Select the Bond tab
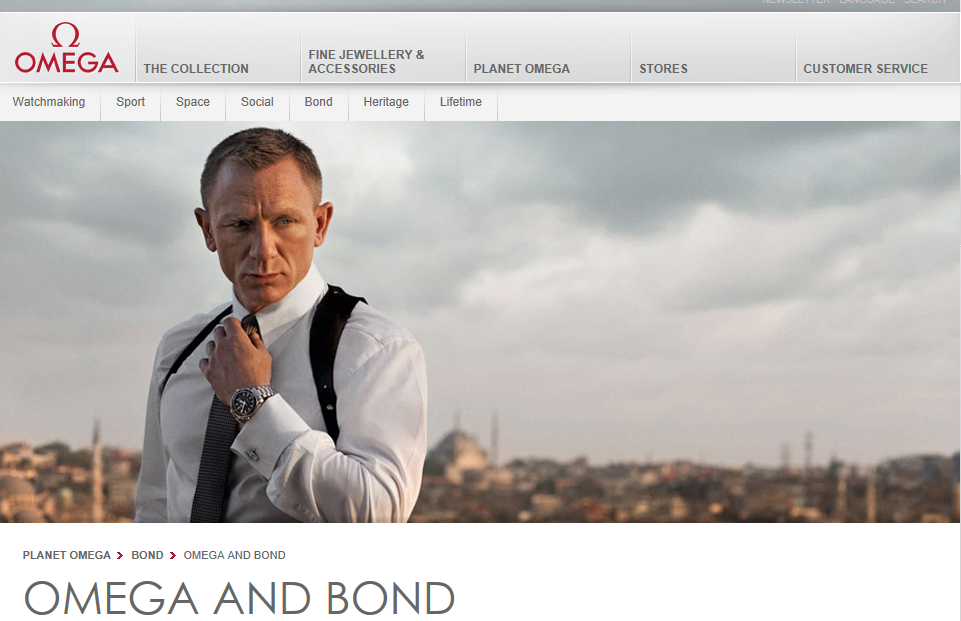Screen dimensions: 961x621 point(318,102)
